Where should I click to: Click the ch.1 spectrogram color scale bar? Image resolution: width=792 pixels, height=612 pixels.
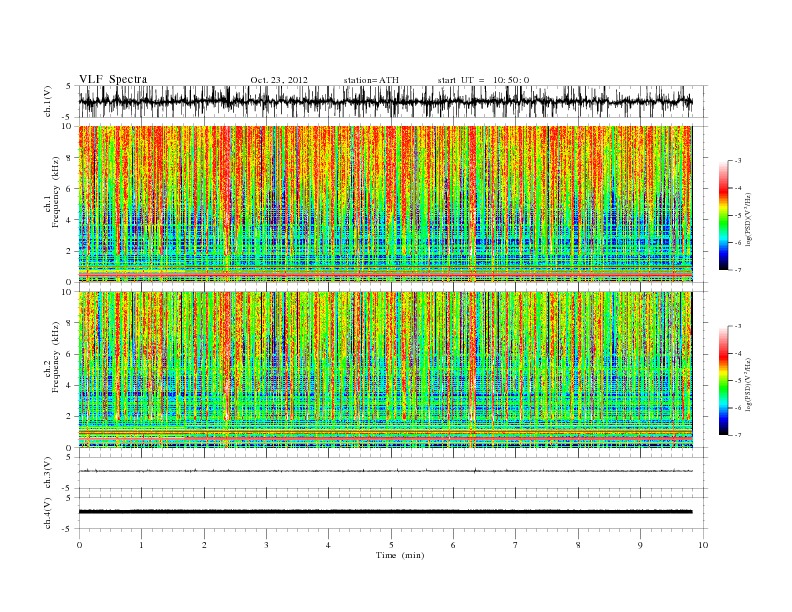coord(724,215)
